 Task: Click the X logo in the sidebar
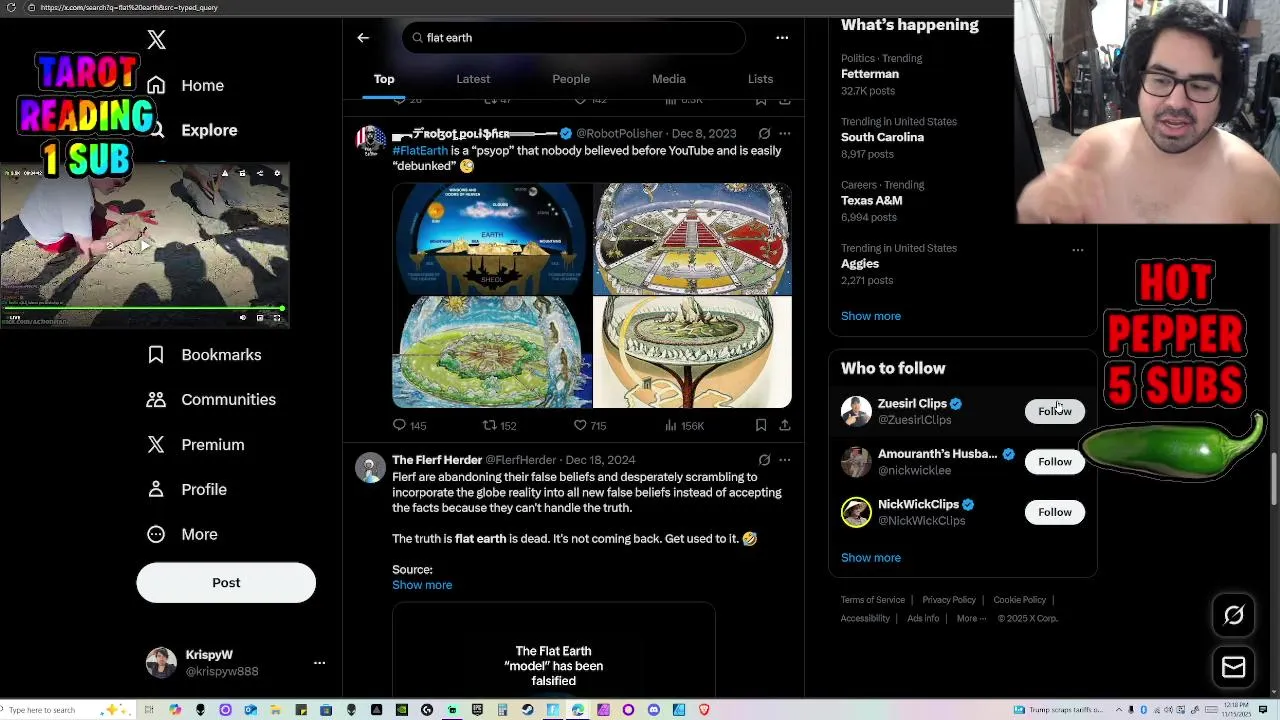tap(156, 40)
